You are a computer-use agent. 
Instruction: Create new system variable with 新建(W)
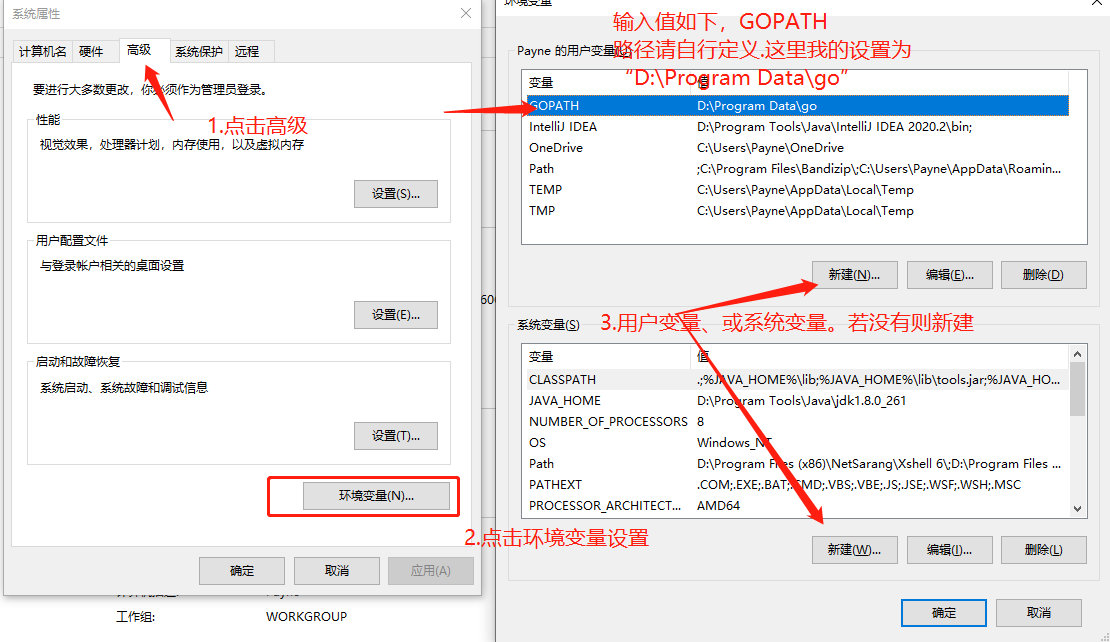pyautogui.click(x=855, y=549)
